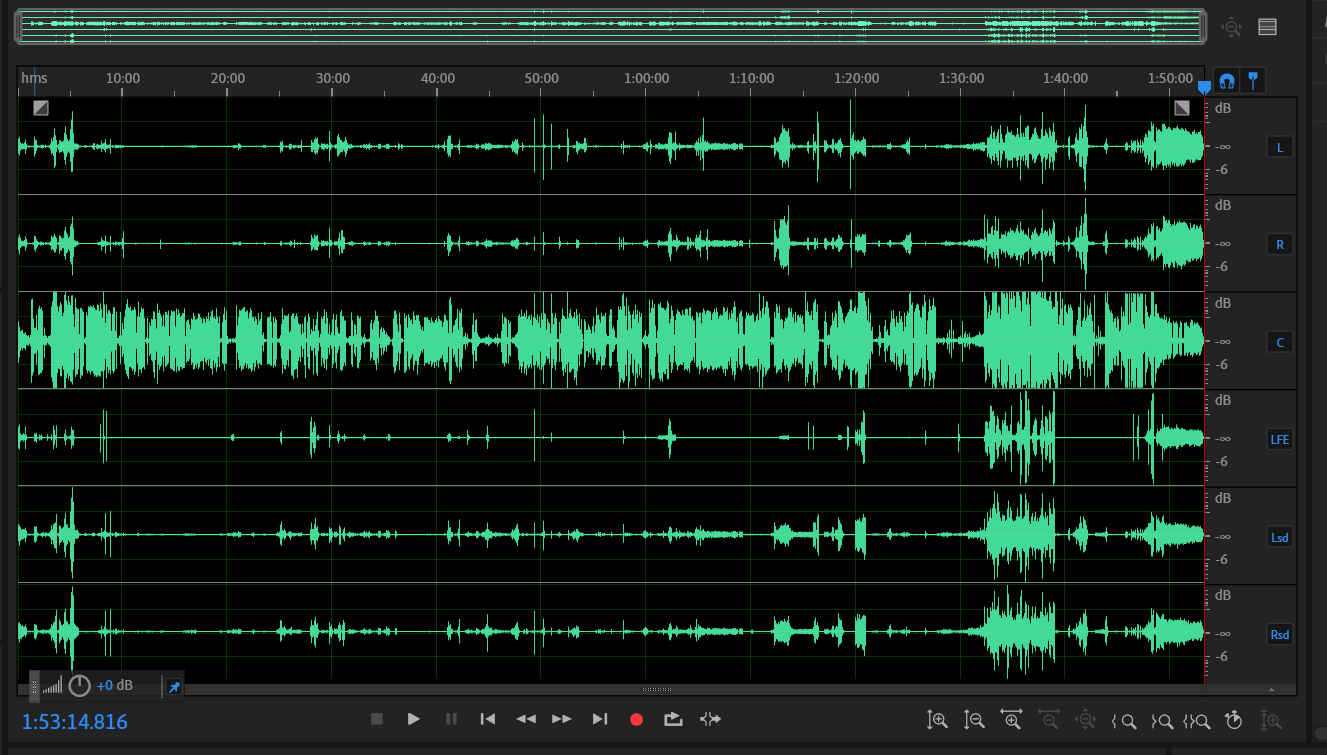Click the dB label of the L channel
1327x755 pixels.
click(x=1223, y=108)
